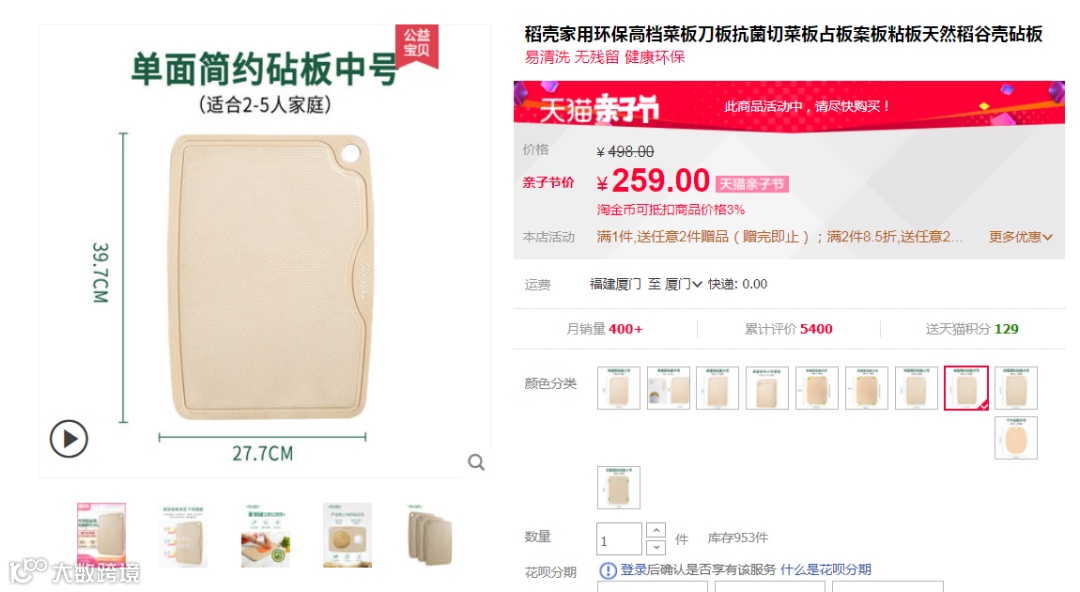Screen dimensions: 1080x592
Task: Decrease quantity with the down arrow
Action: tap(656, 547)
